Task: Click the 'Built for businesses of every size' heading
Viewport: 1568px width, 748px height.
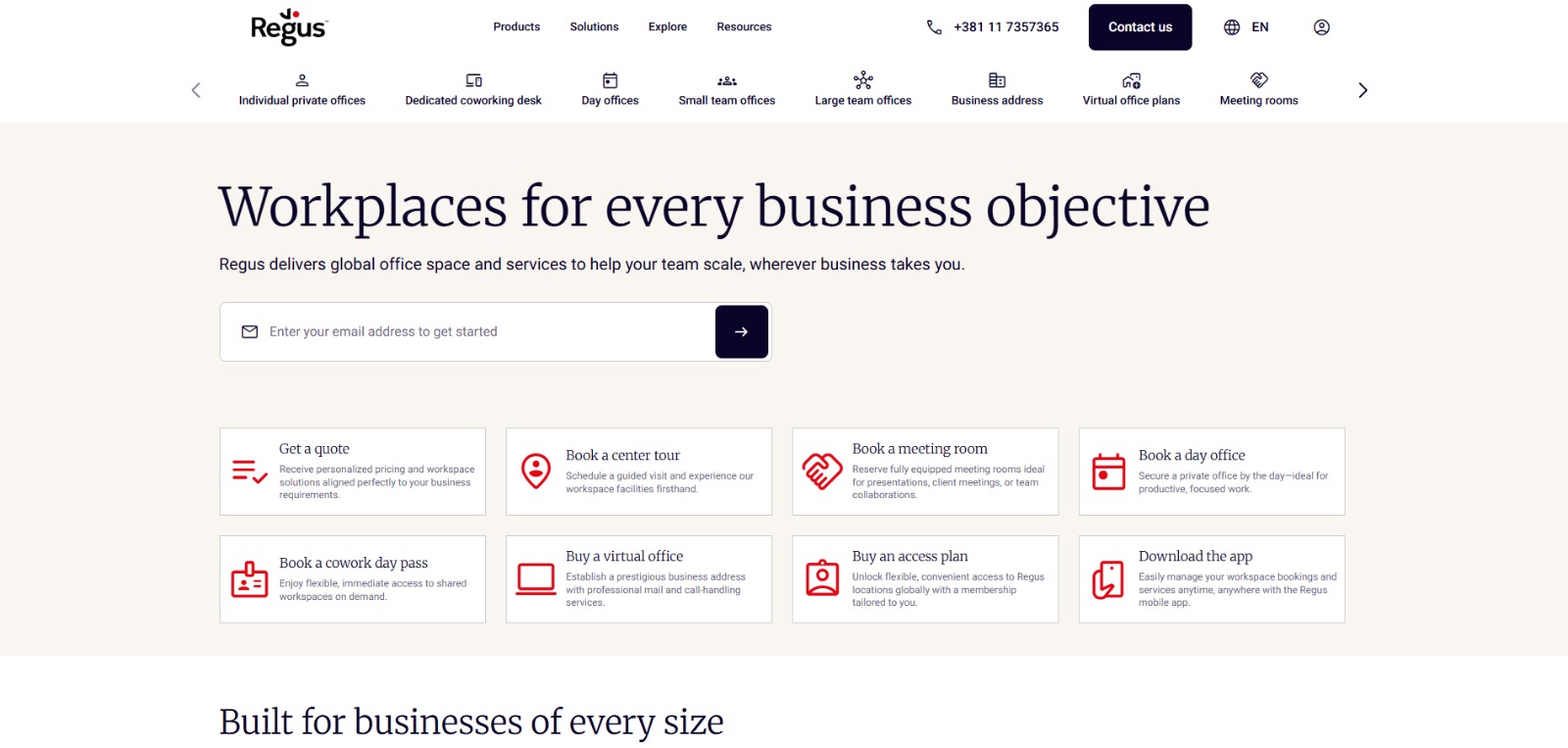Action: (471, 723)
